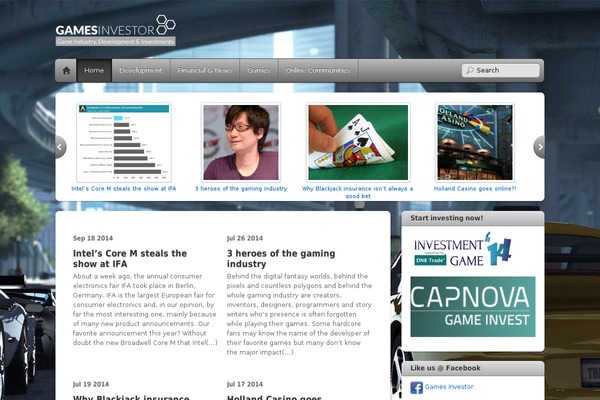Follow the carousel link '3 heroes of the gaming industry'

point(241,189)
